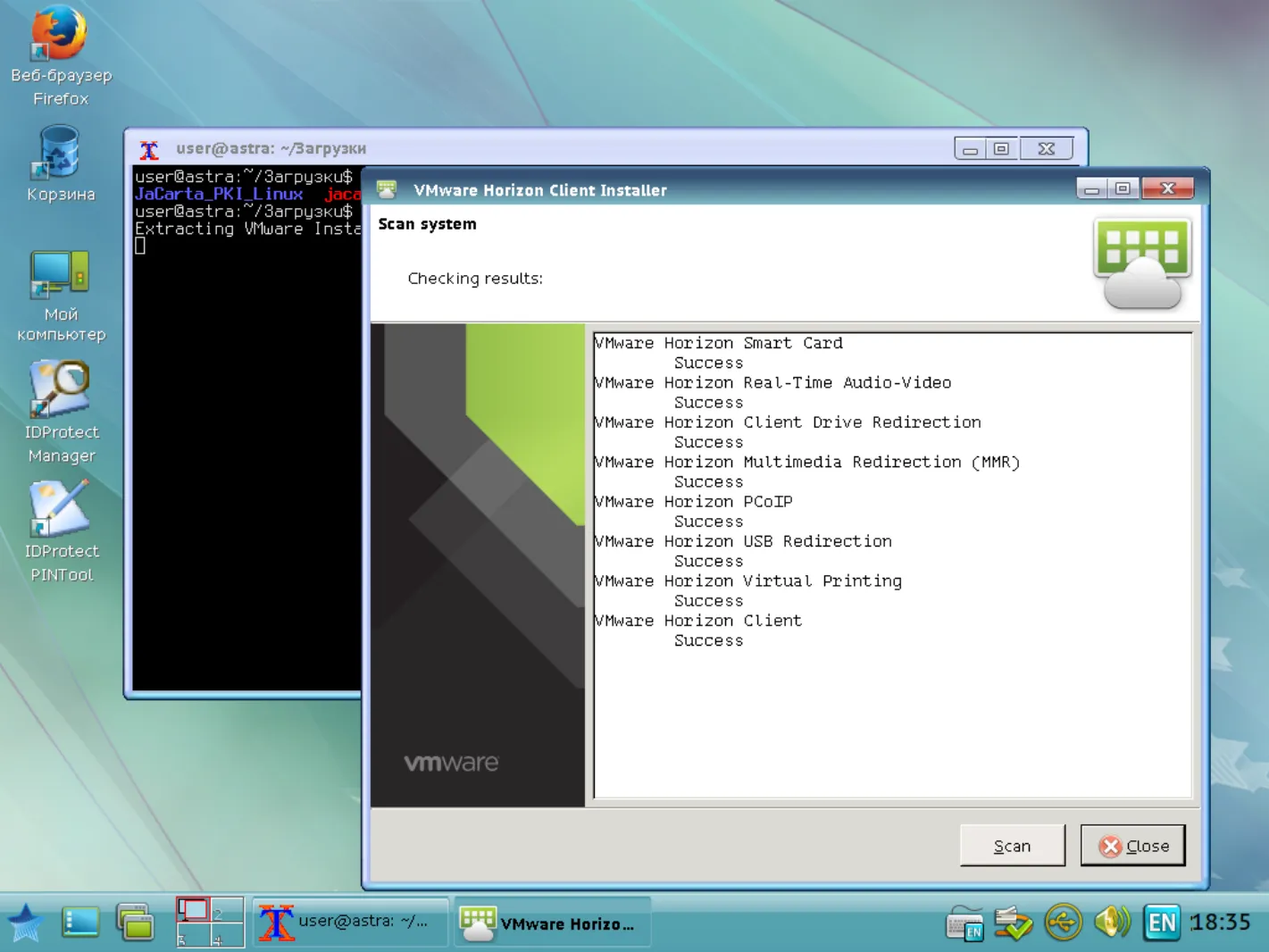Open the Мой компьютер desktop icon
Screen dimensions: 1269x952
coord(60,296)
